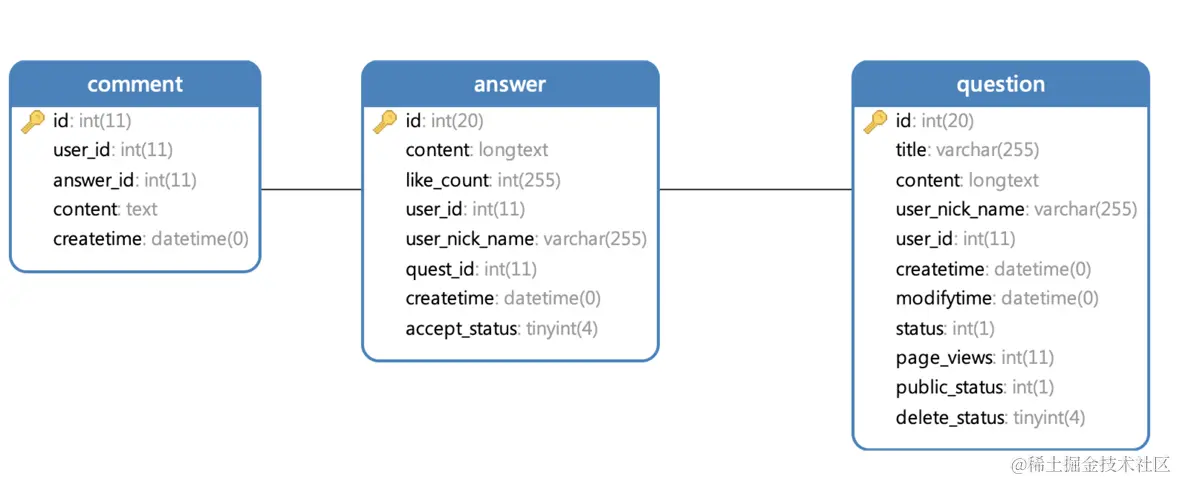1177x481 pixels.
Task: Click the primary key icon in comment table
Action: point(33,122)
